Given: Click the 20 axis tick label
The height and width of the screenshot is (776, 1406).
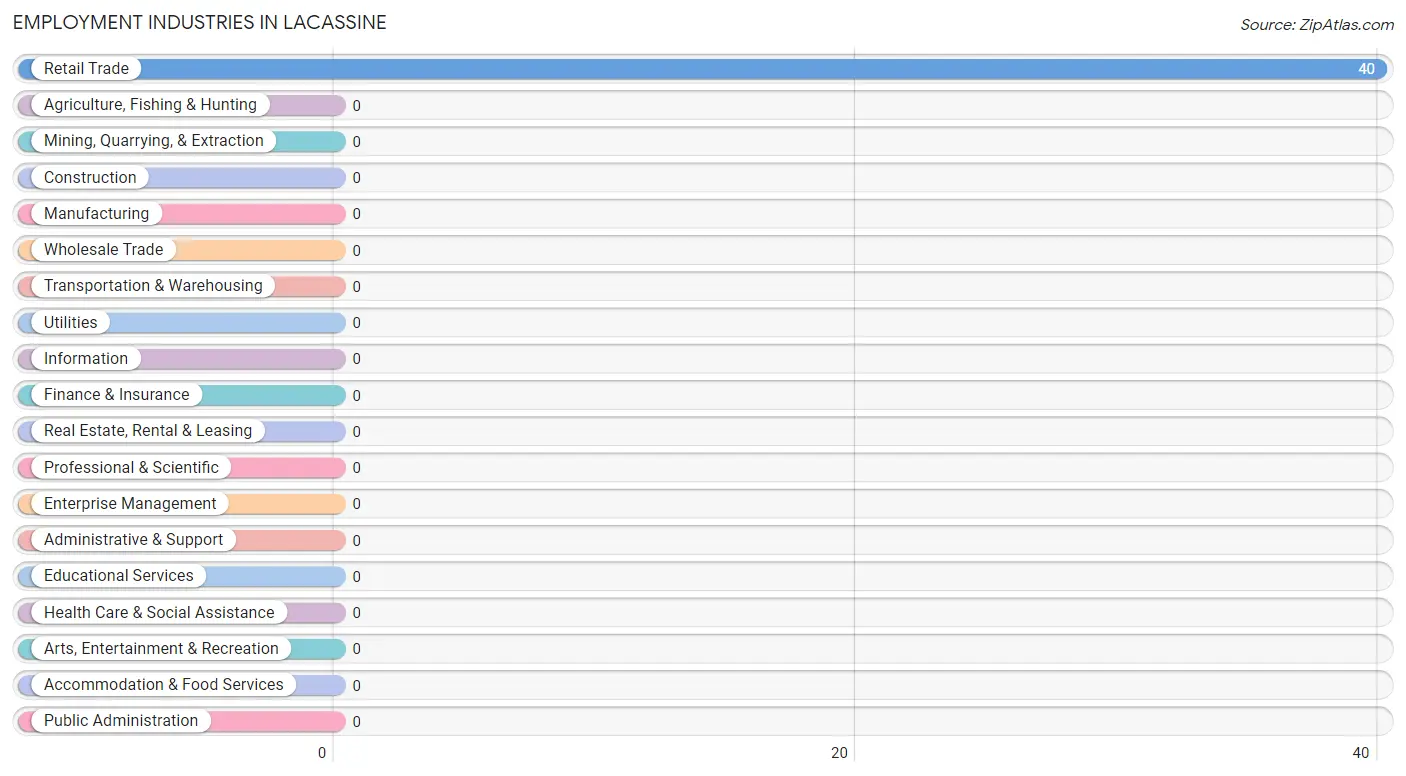Looking at the screenshot, I should coord(840,753).
